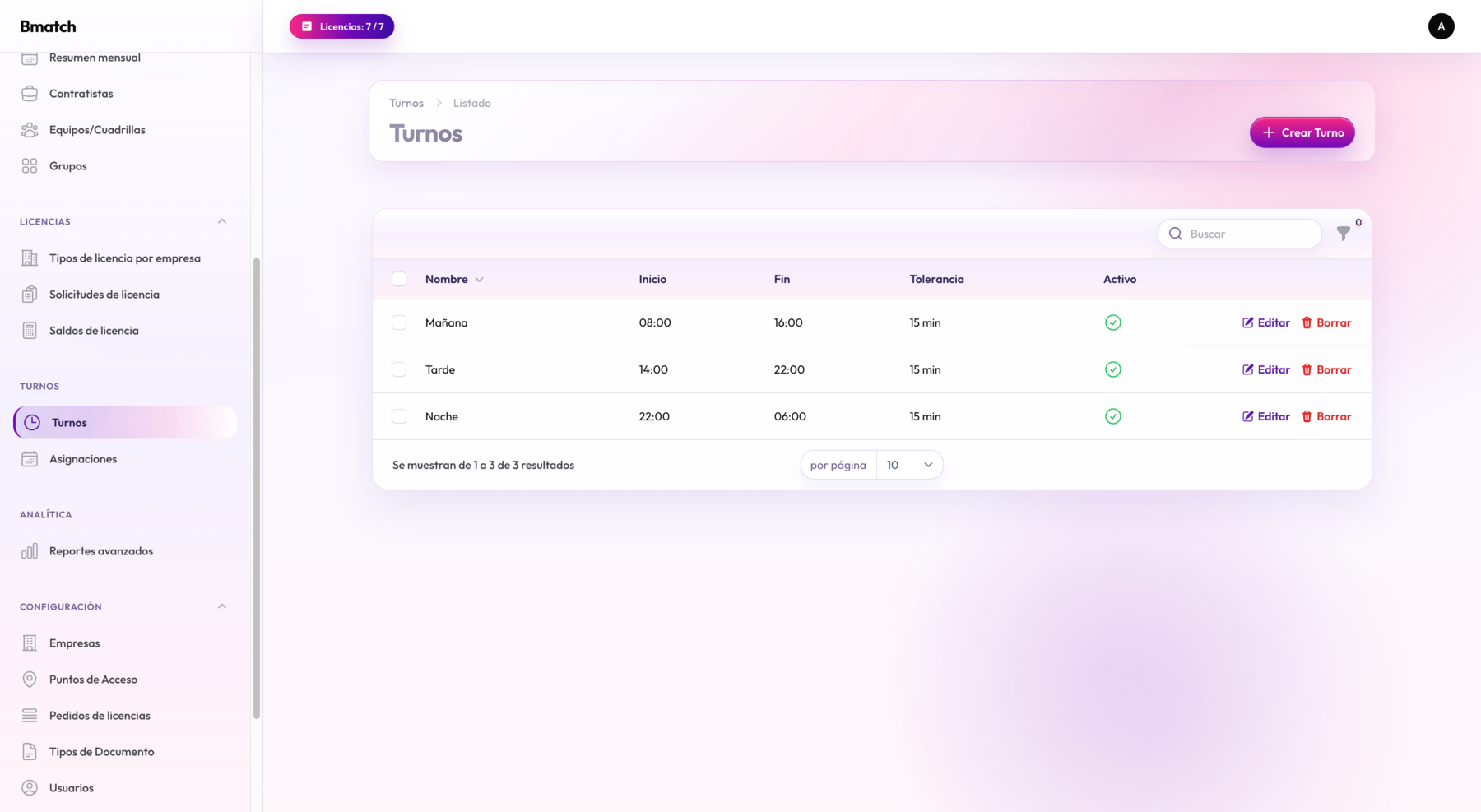The height and width of the screenshot is (812, 1481).
Task: Click the Solicitudes de licencia clipboard icon
Action: click(30, 295)
